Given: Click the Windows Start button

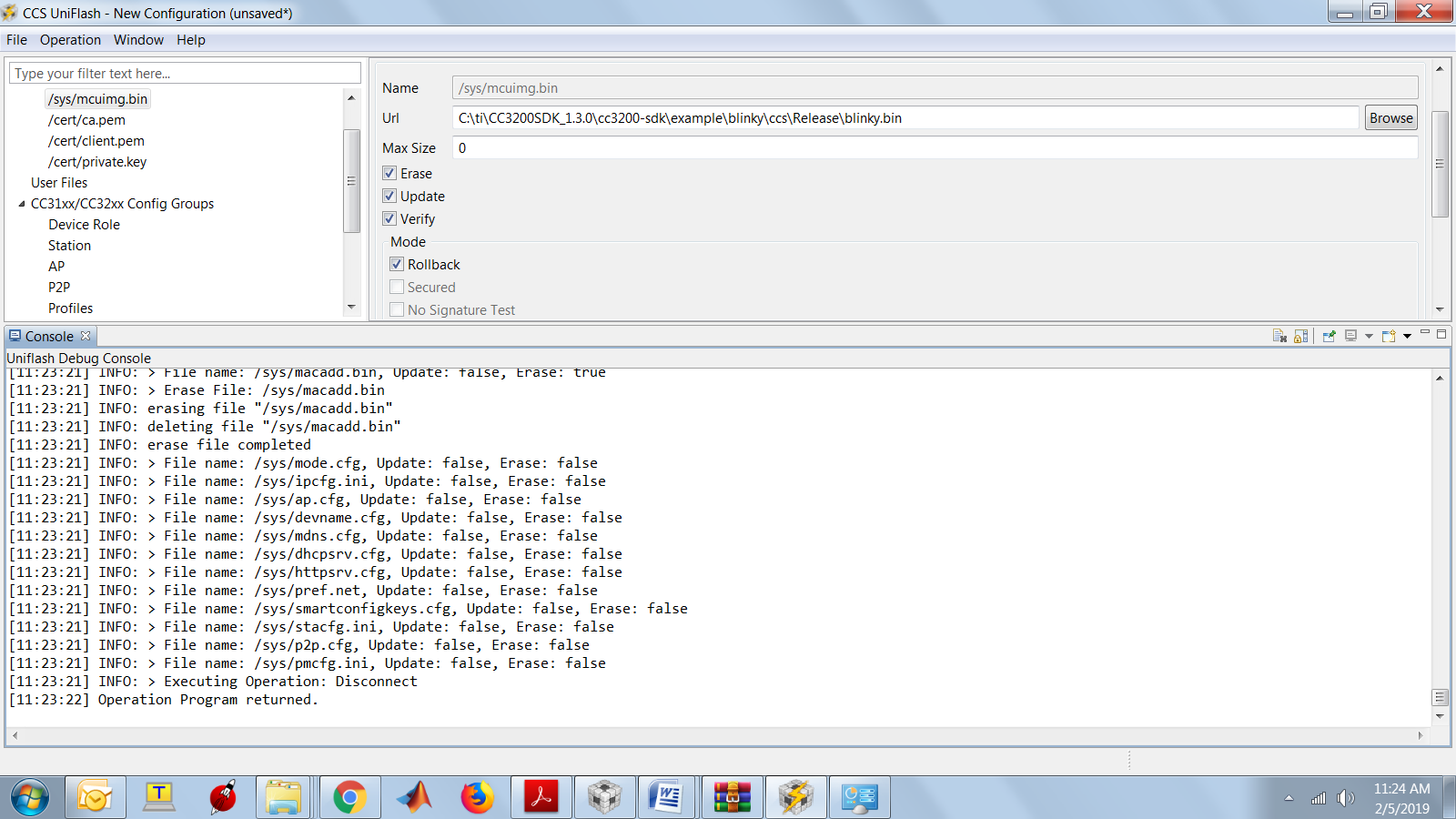Looking at the screenshot, I should tap(30, 798).
